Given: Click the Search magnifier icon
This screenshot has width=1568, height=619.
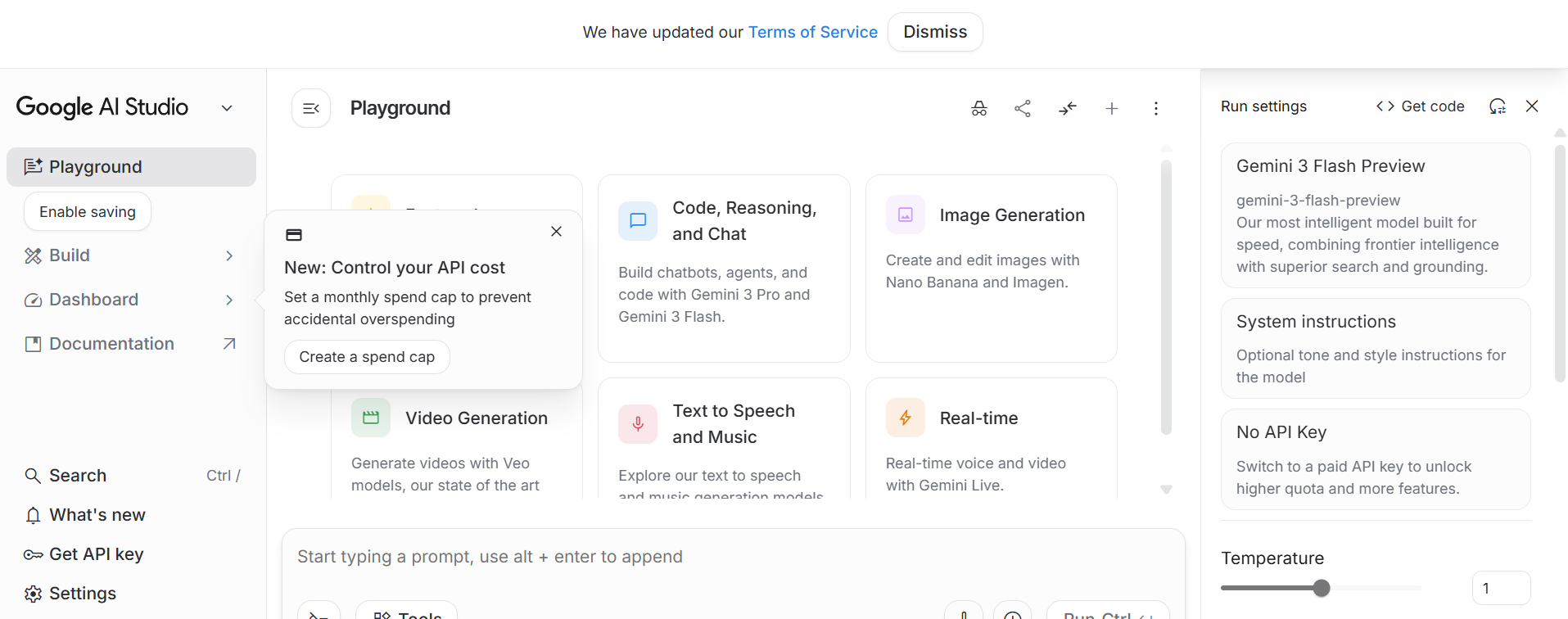Looking at the screenshot, I should tap(33, 476).
